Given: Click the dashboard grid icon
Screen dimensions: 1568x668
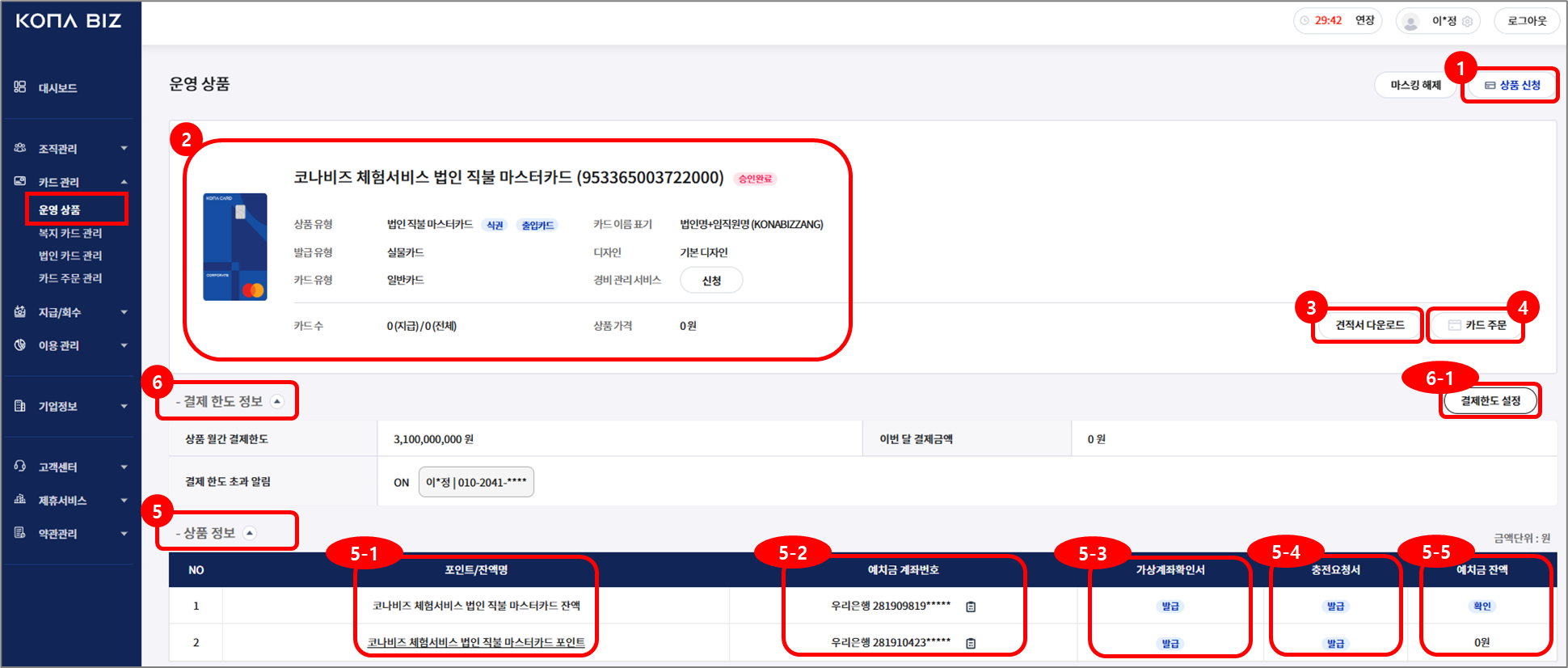Looking at the screenshot, I should coord(20,87).
